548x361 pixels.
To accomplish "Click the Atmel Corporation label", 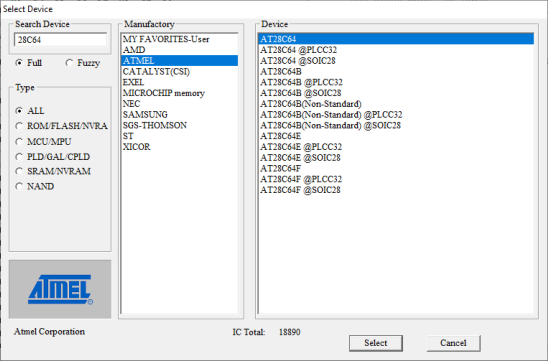I will 49,332.
